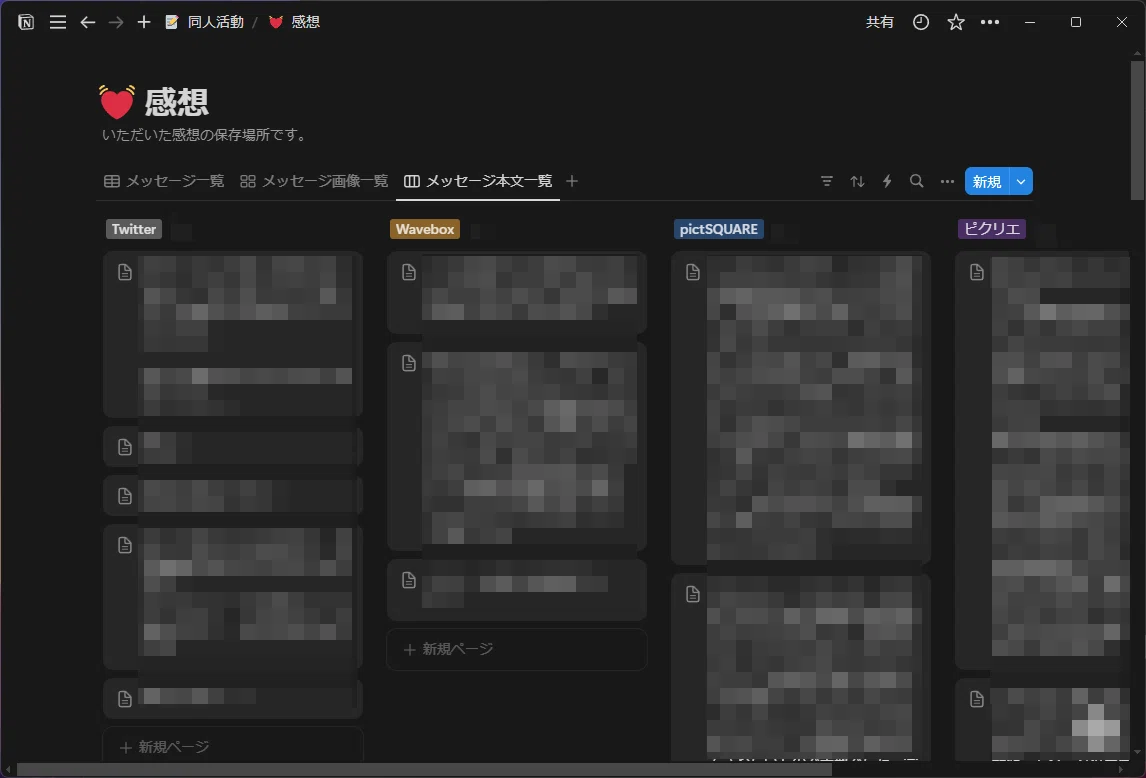Screen dimensions: 1146x778
Task: Open 感想 breadcrumb page
Action: pos(295,22)
